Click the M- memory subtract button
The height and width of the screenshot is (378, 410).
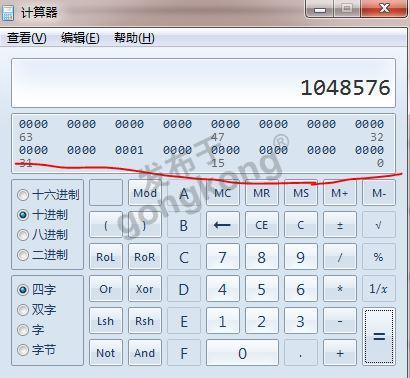[379, 193]
